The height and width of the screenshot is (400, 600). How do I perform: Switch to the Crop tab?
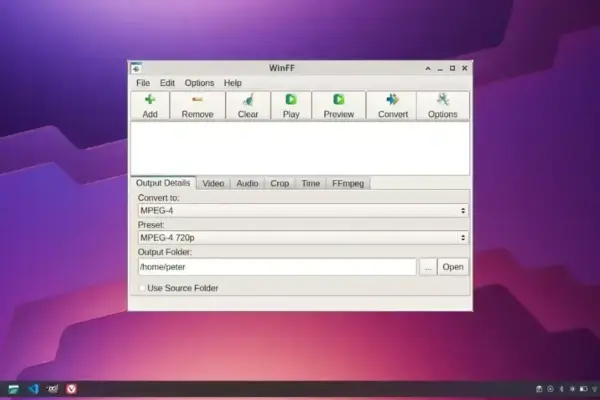280,183
